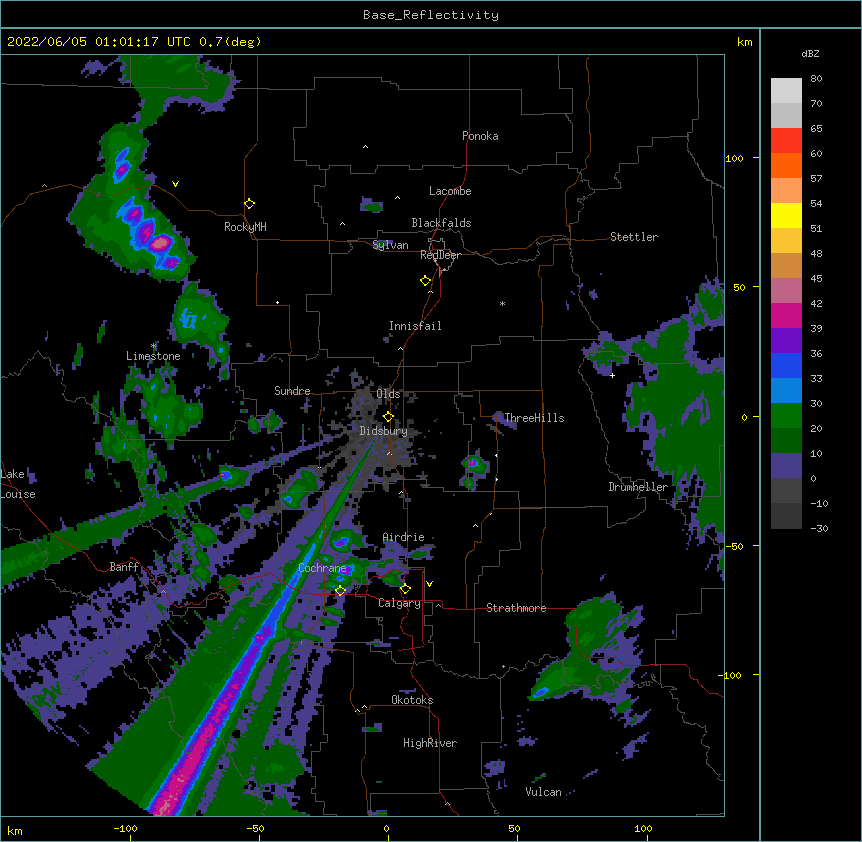Viewport: 862px width, 842px height.
Task: Click the -30 value in dBZ legend
Action: 819,529
